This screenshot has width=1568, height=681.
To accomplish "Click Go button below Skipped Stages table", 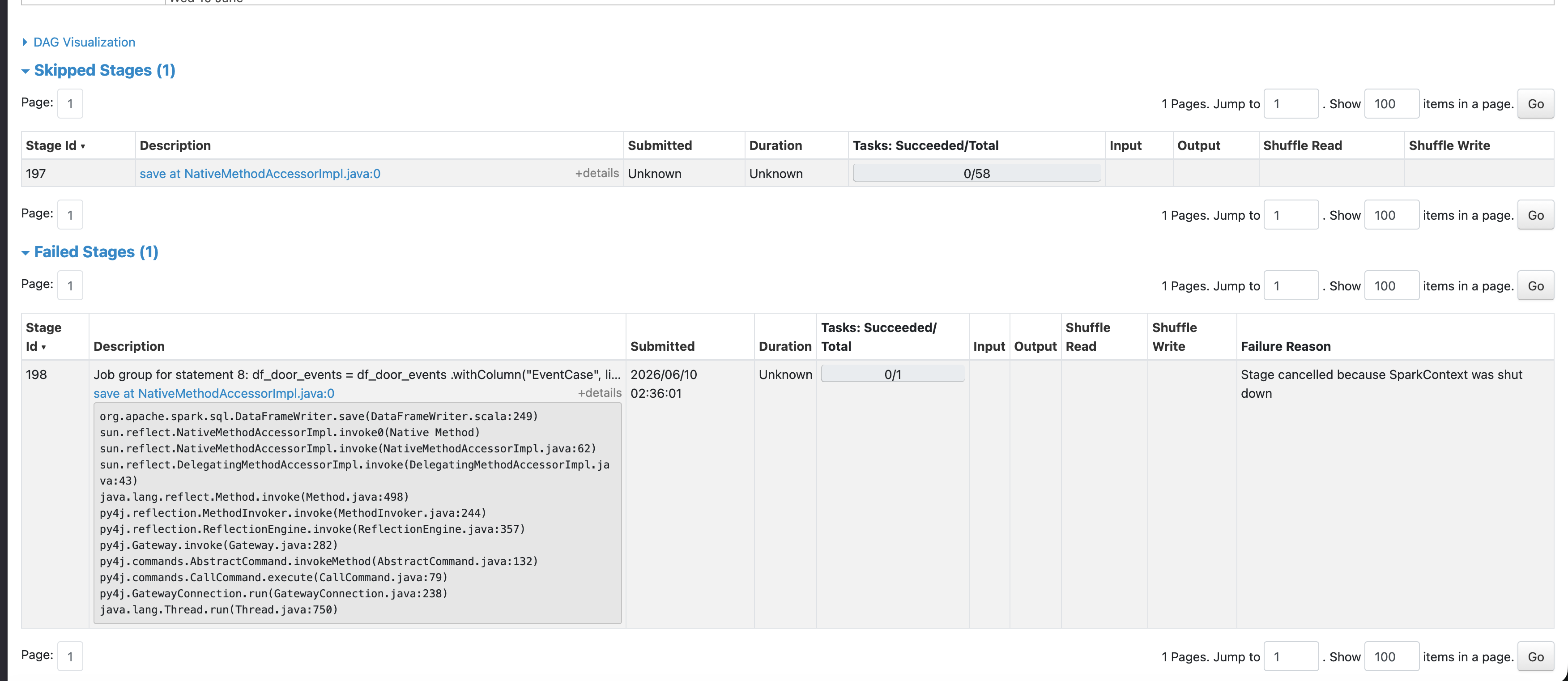I will tap(1535, 215).
